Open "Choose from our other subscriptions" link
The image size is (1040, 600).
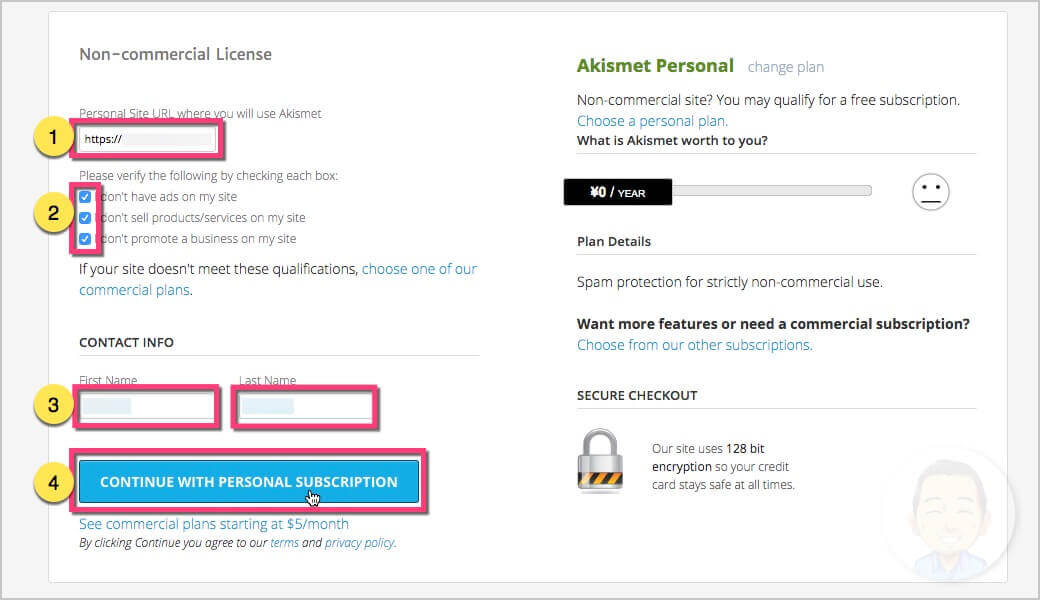click(x=694, y=345)
